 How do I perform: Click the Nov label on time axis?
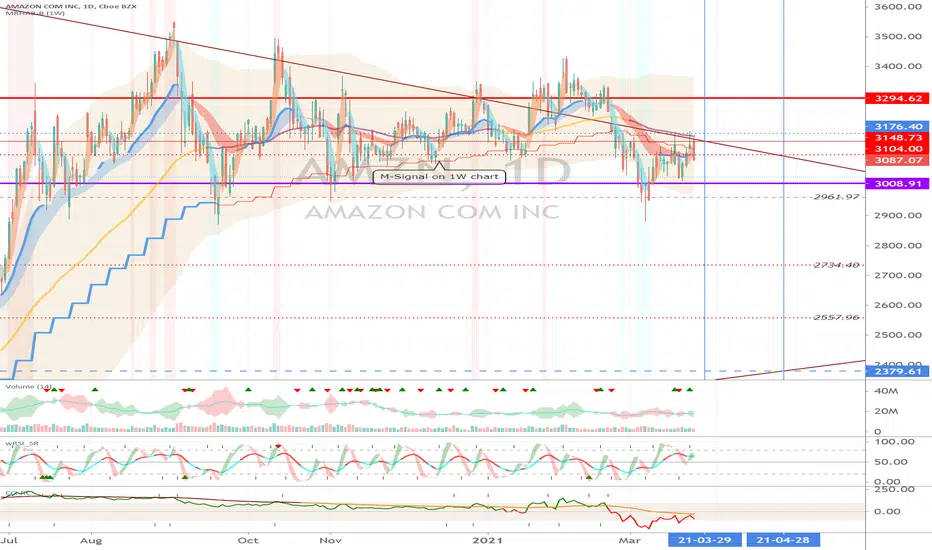tap(330, 540)
